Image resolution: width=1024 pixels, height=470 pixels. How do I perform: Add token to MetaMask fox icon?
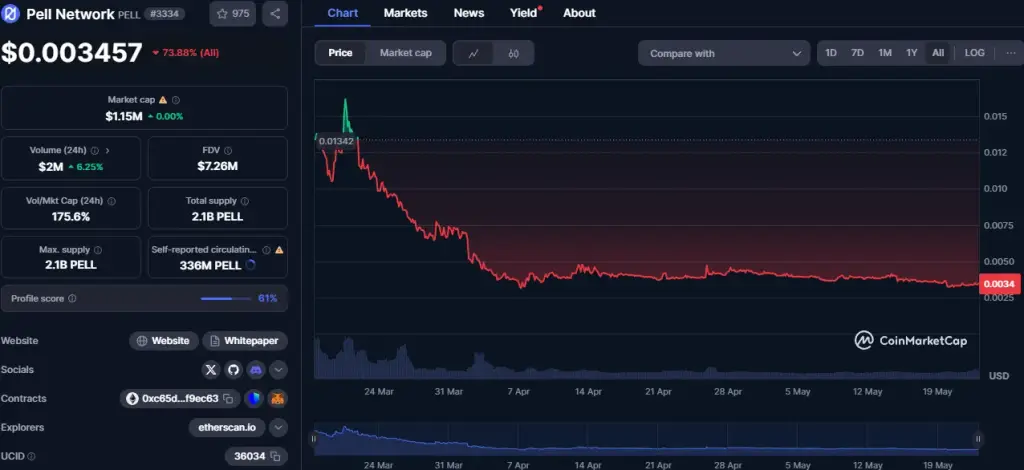tap(278, 398)
